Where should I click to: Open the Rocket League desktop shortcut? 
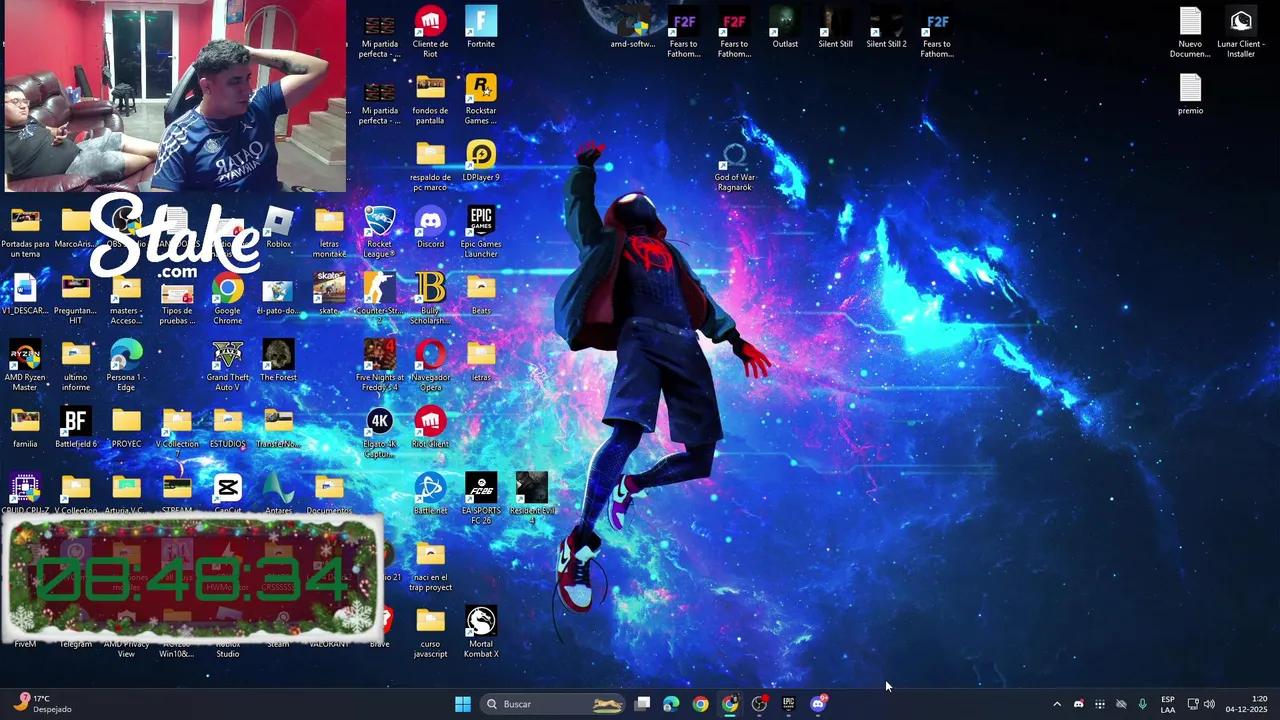379,231
